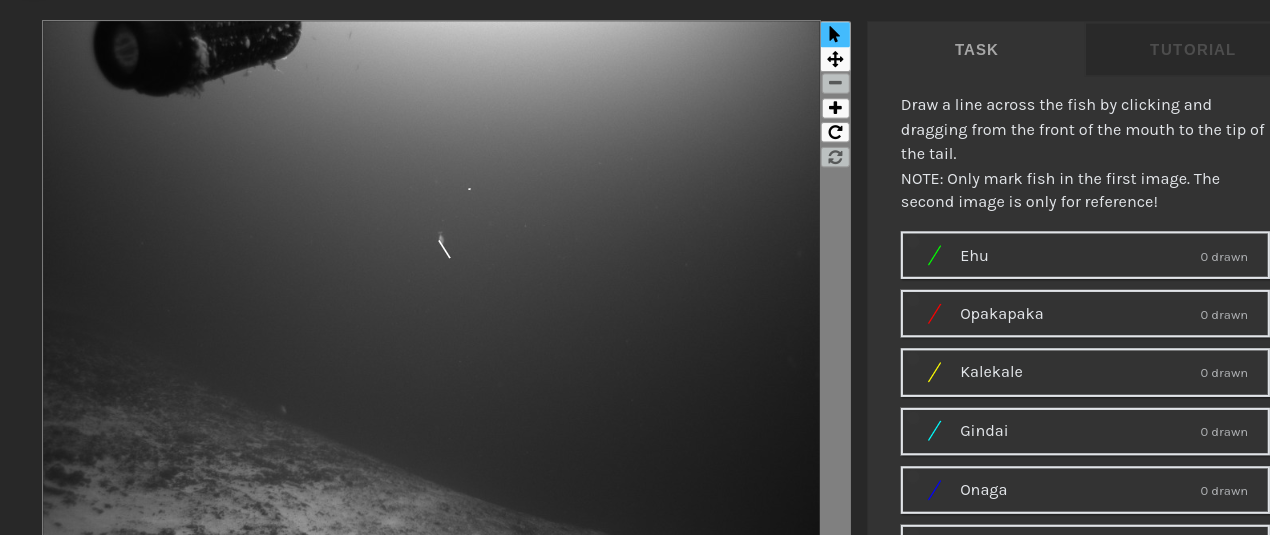Click the rotate clockwise icon
1270x535 pixels.
pos(835,132)
